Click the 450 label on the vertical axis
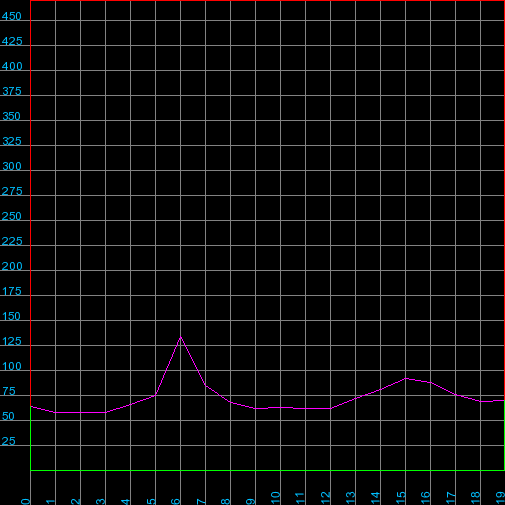Image resolution: width=505 pixels, height=505 pixels. pyautogui.click(x=12, y=16)
